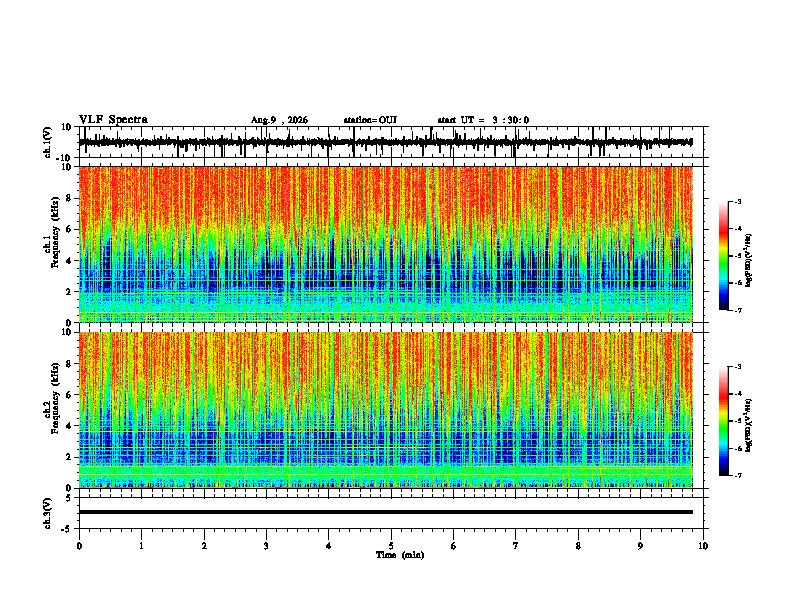
Task: Click the 5 tick on ch.3(V) axis
Action: point(70,497)
